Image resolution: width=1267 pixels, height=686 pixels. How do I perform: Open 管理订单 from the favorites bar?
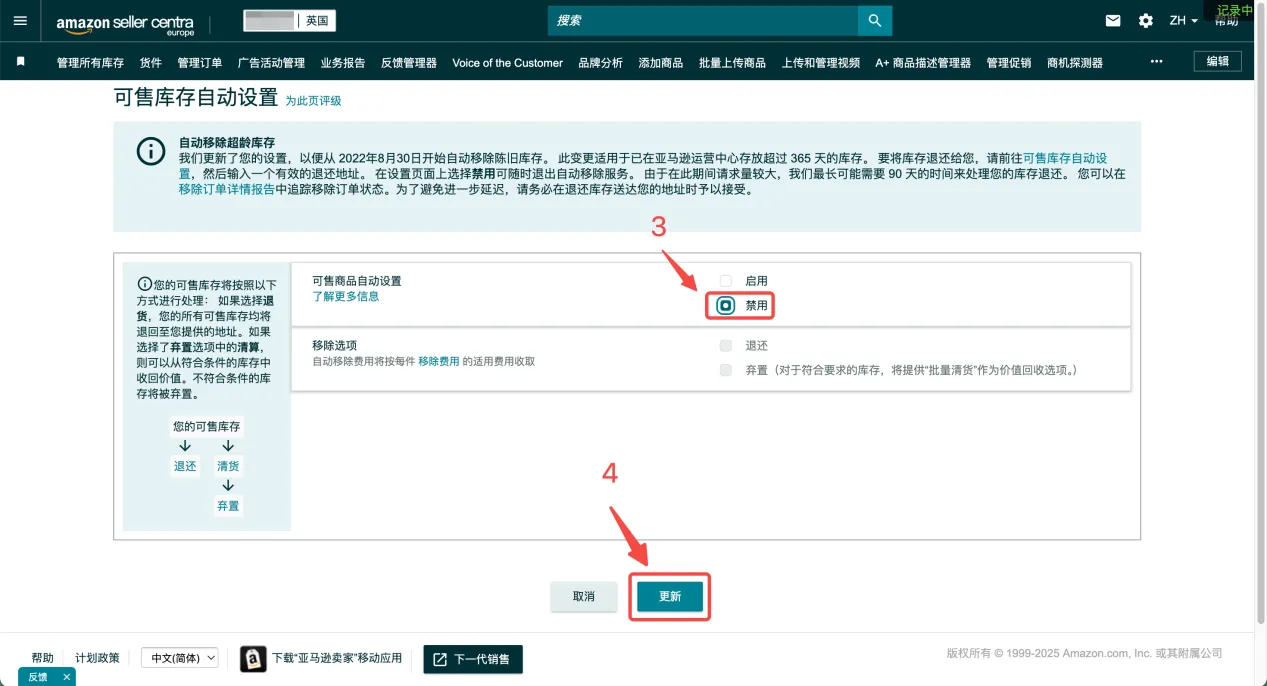click(x=200, y=62)
